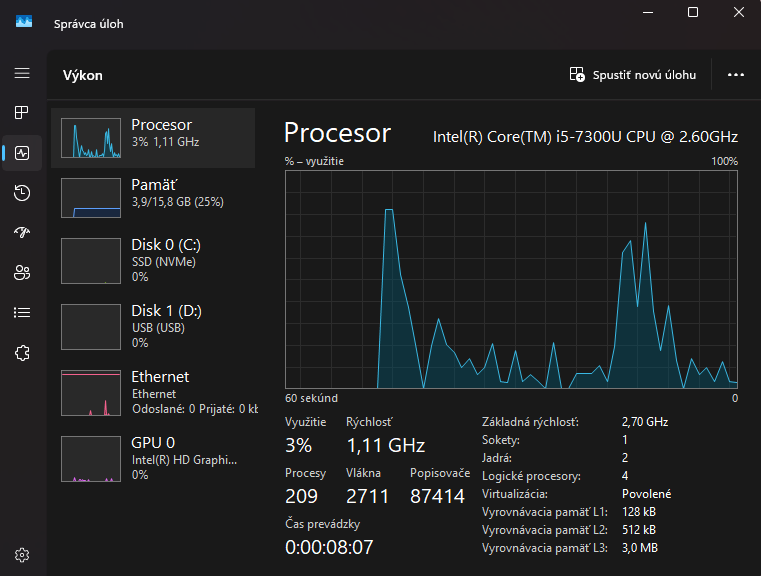
Task: Switch to the Users page icon
Action: (22, 272)
